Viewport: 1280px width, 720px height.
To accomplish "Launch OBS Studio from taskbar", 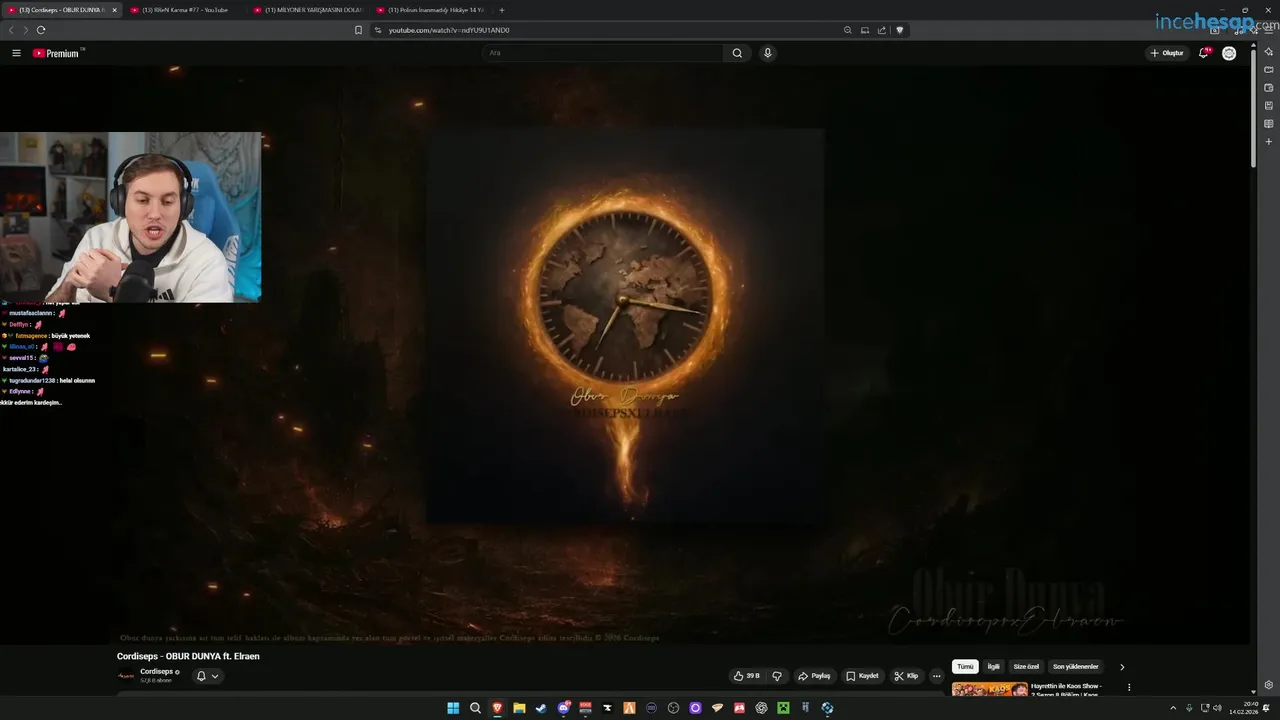I will click(x=673, y=708).
